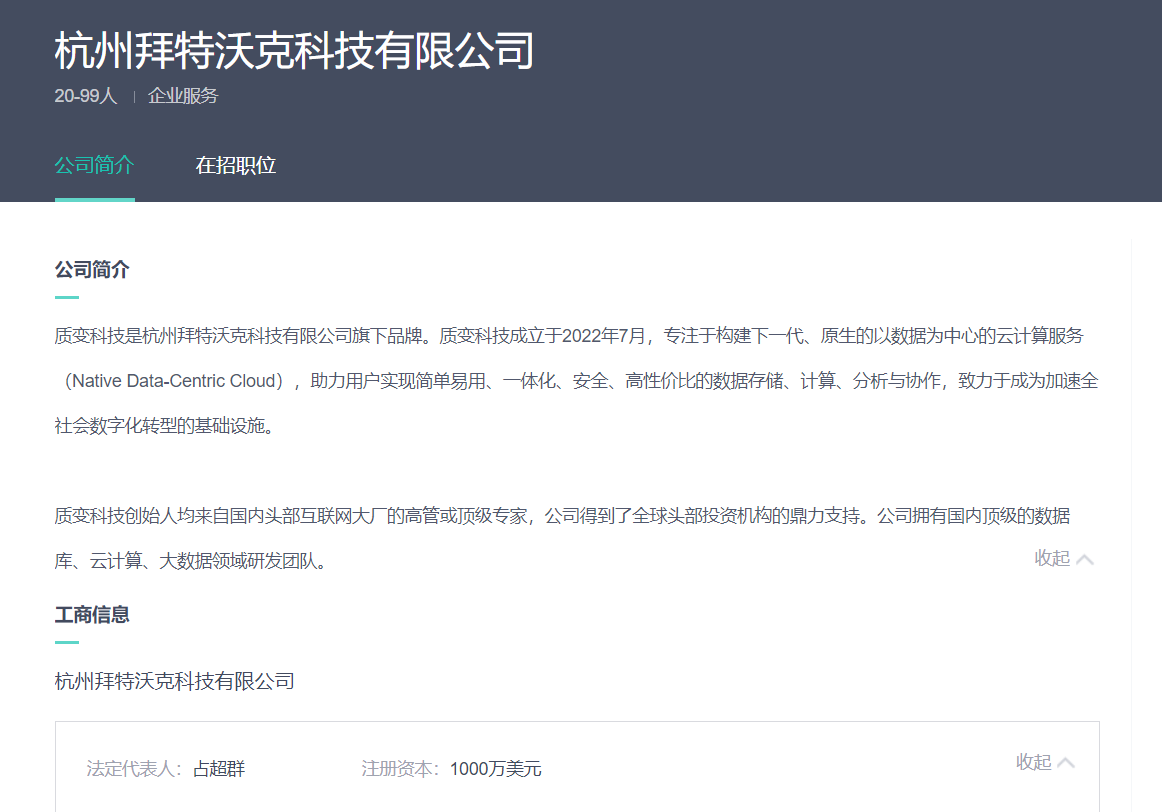Click company name under 工商信息 heading
1162x812 pixels.
click(x=175, y=682)
